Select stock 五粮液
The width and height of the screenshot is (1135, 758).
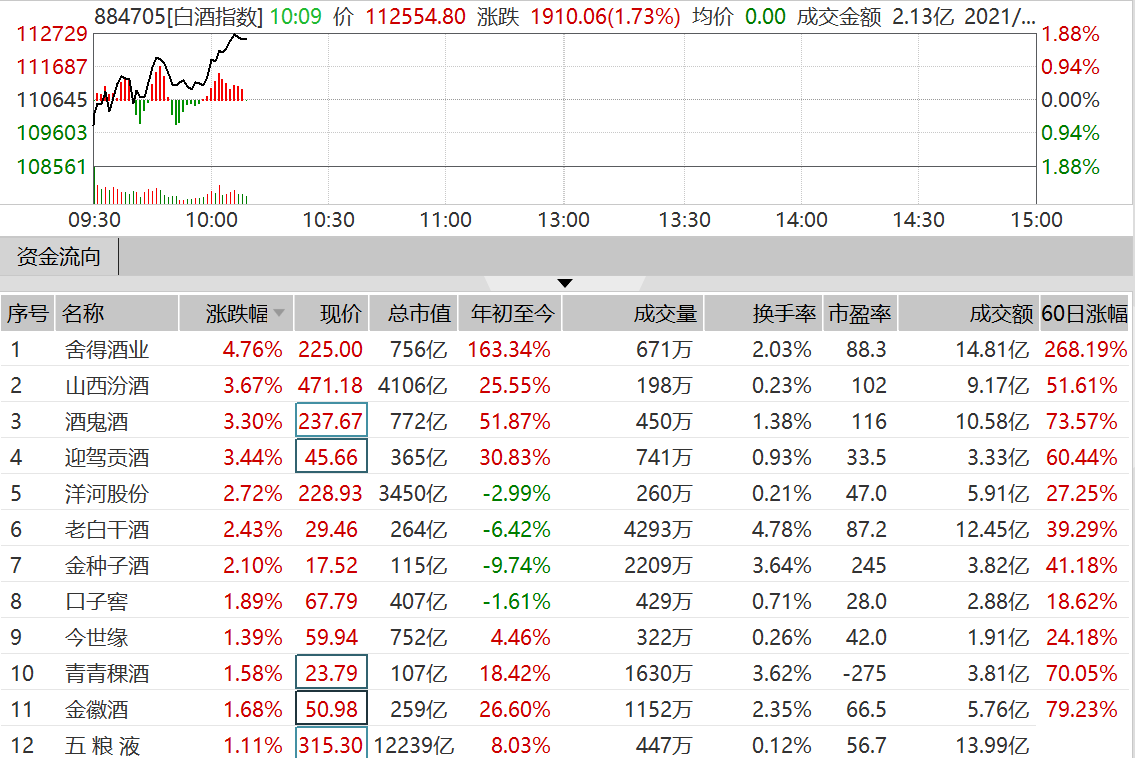coord(102,746)
